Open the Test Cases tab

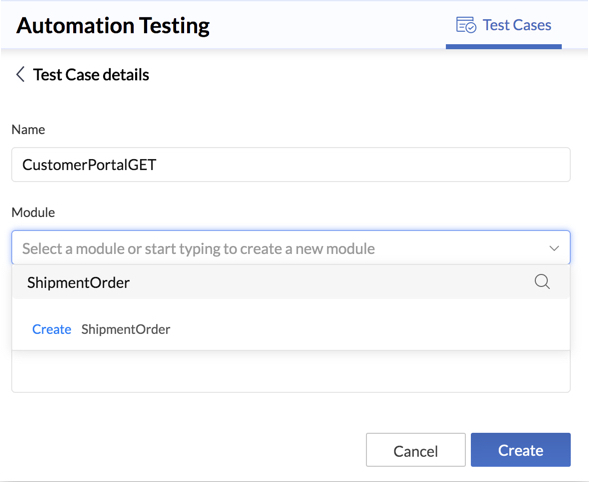click(503, 26)
